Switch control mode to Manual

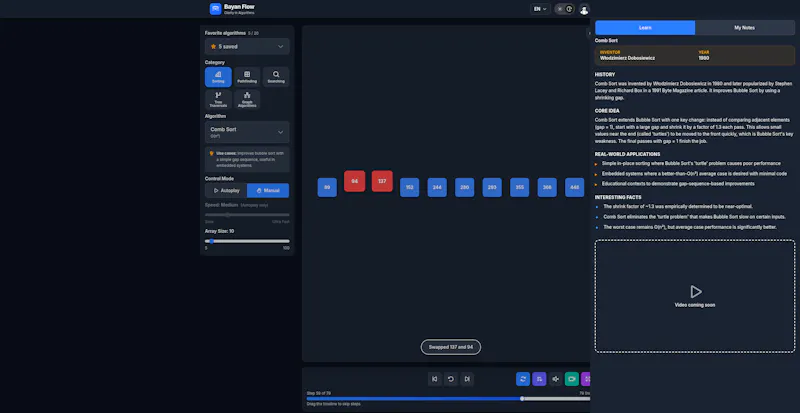click(x=268, y=190)
